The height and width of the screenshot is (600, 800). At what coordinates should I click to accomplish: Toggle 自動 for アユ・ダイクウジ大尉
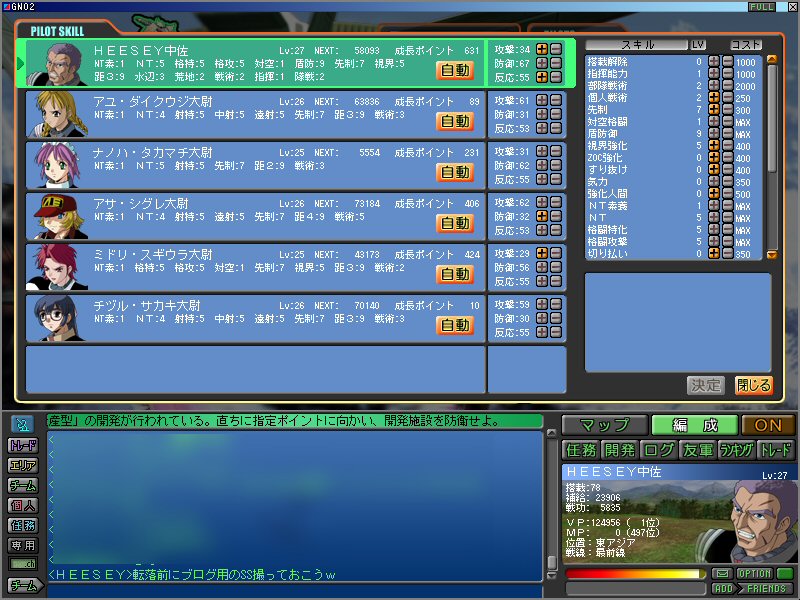pos(454,121)
